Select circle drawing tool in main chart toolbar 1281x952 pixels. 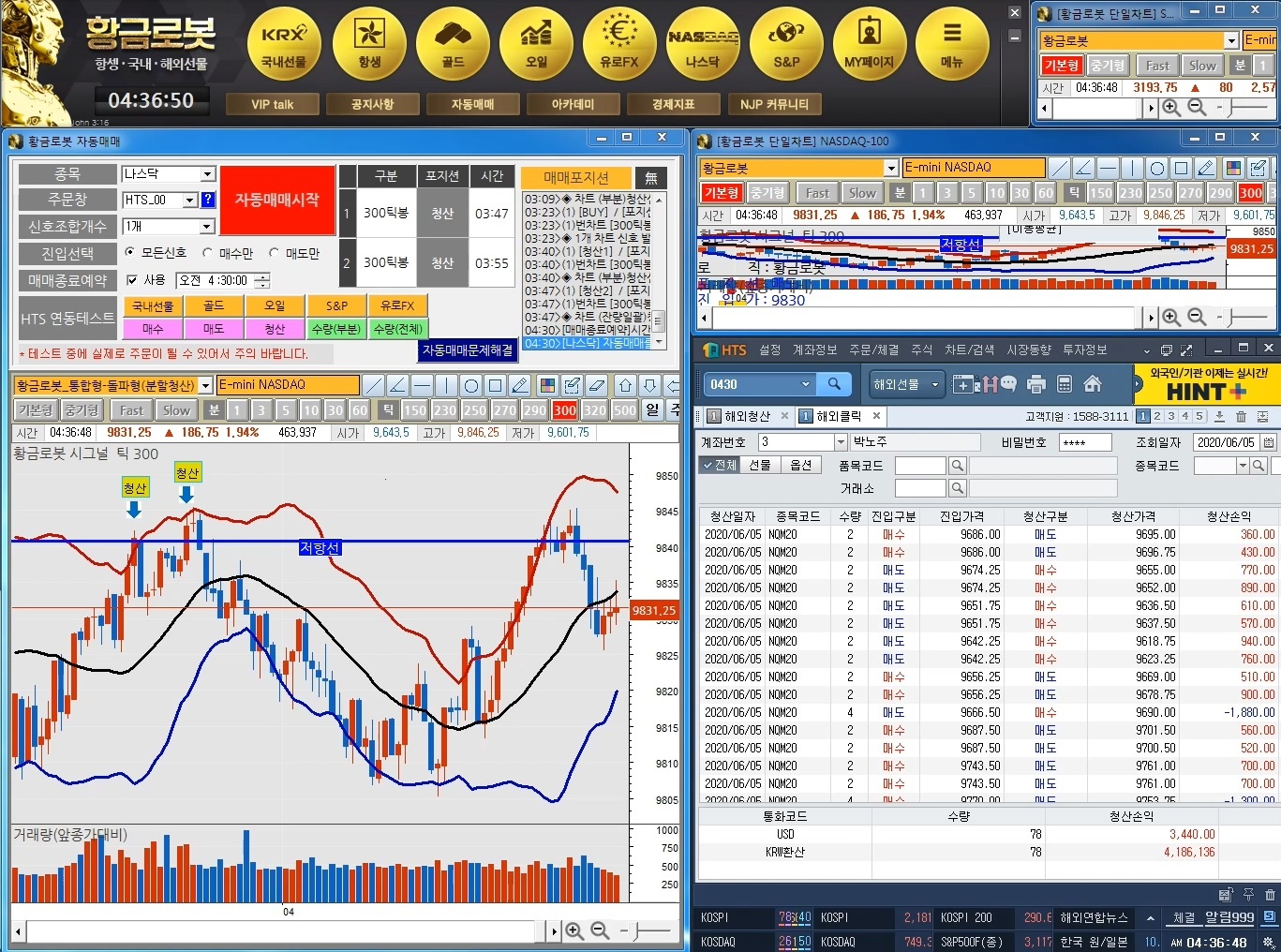point(470,385)
